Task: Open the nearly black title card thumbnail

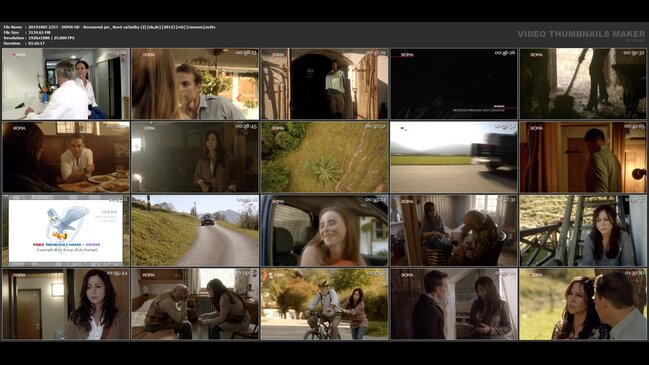Action: click(454, 84)
